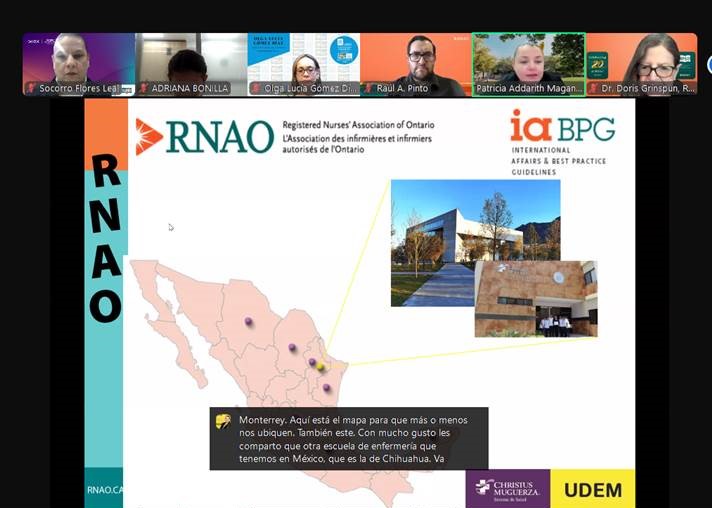Select Raúl A. Pinto's video tile
712x508 pixels.
tap(416, 64)
